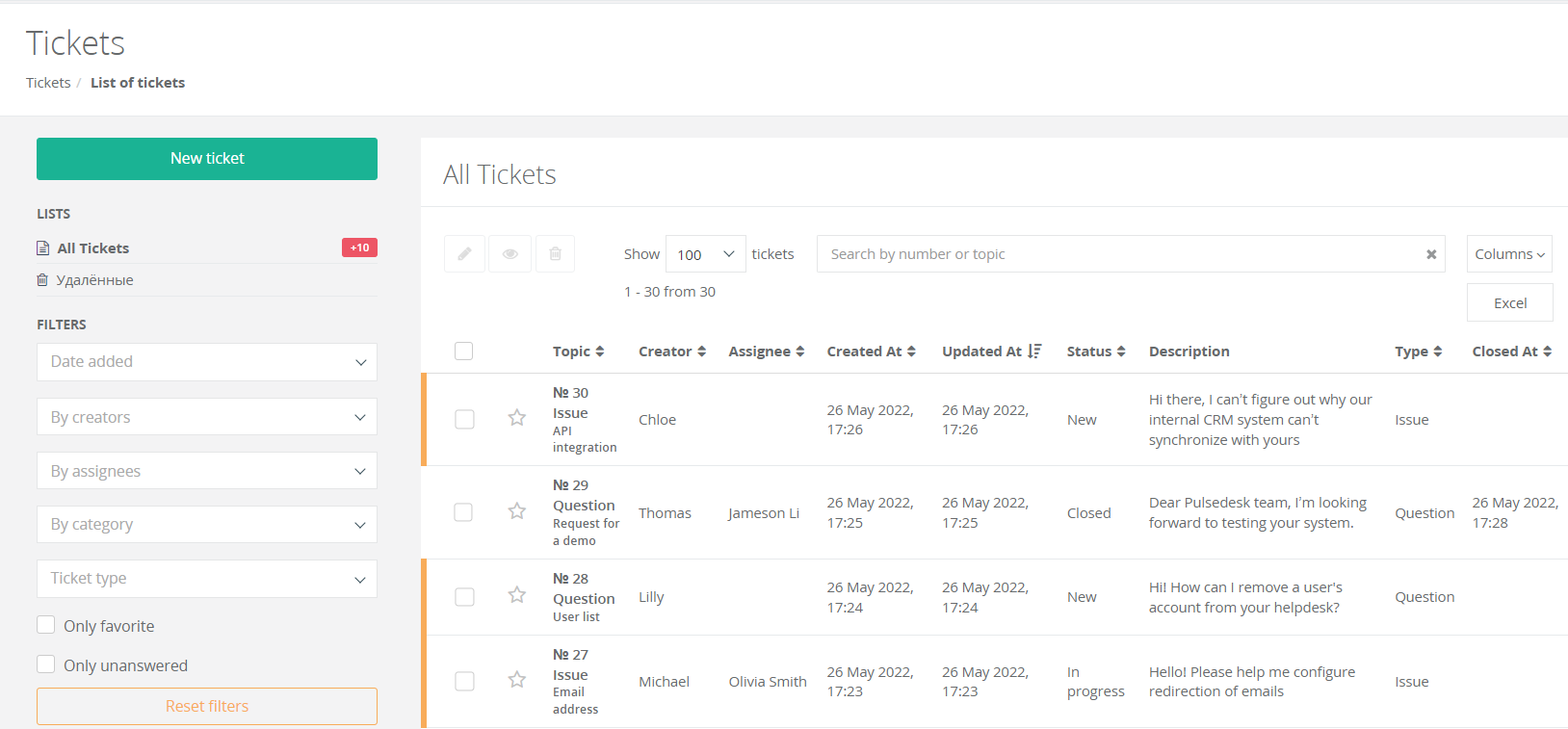Sort tickets by Assignee column
1568x729 pixels.
tap(767, 351)
